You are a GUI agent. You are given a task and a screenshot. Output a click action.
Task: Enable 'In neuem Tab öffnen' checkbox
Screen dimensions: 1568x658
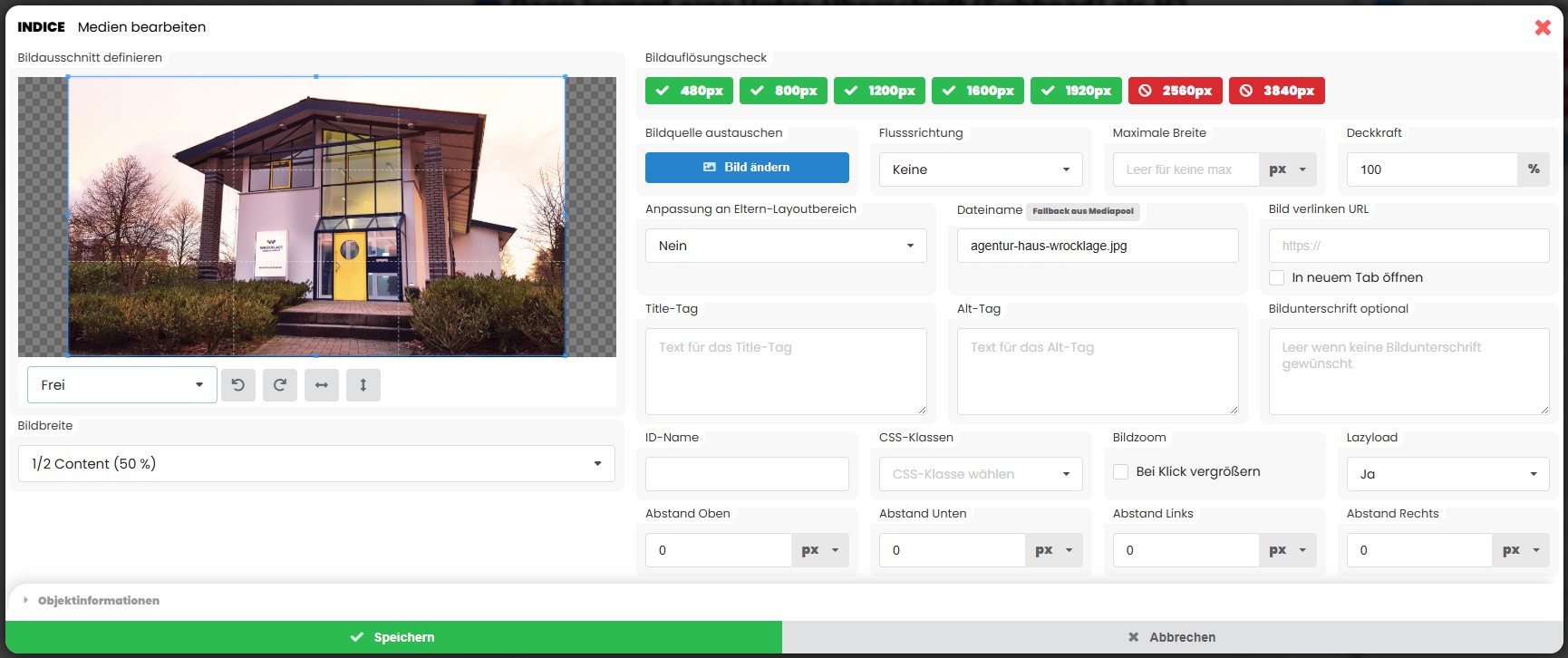1277,278
